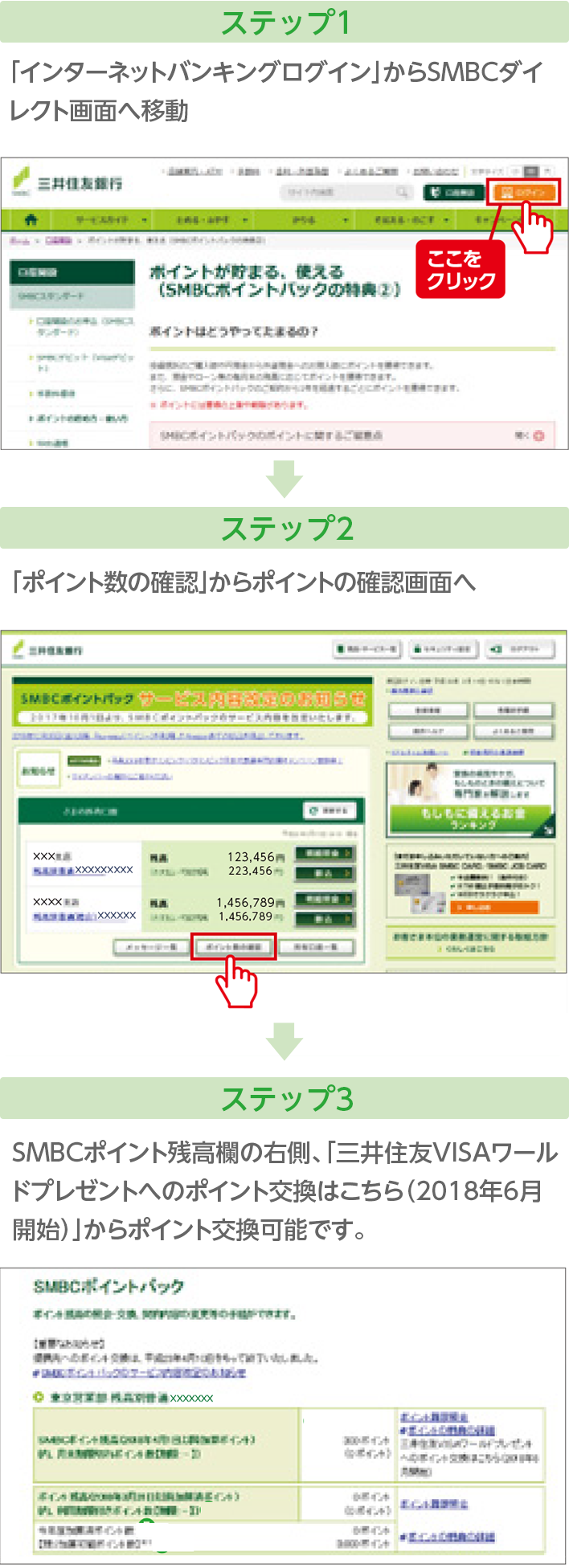The width and height of the screenshot is (569, 1568).
Task: Click the account link under XXXX支店
Action: pos(84,916)
